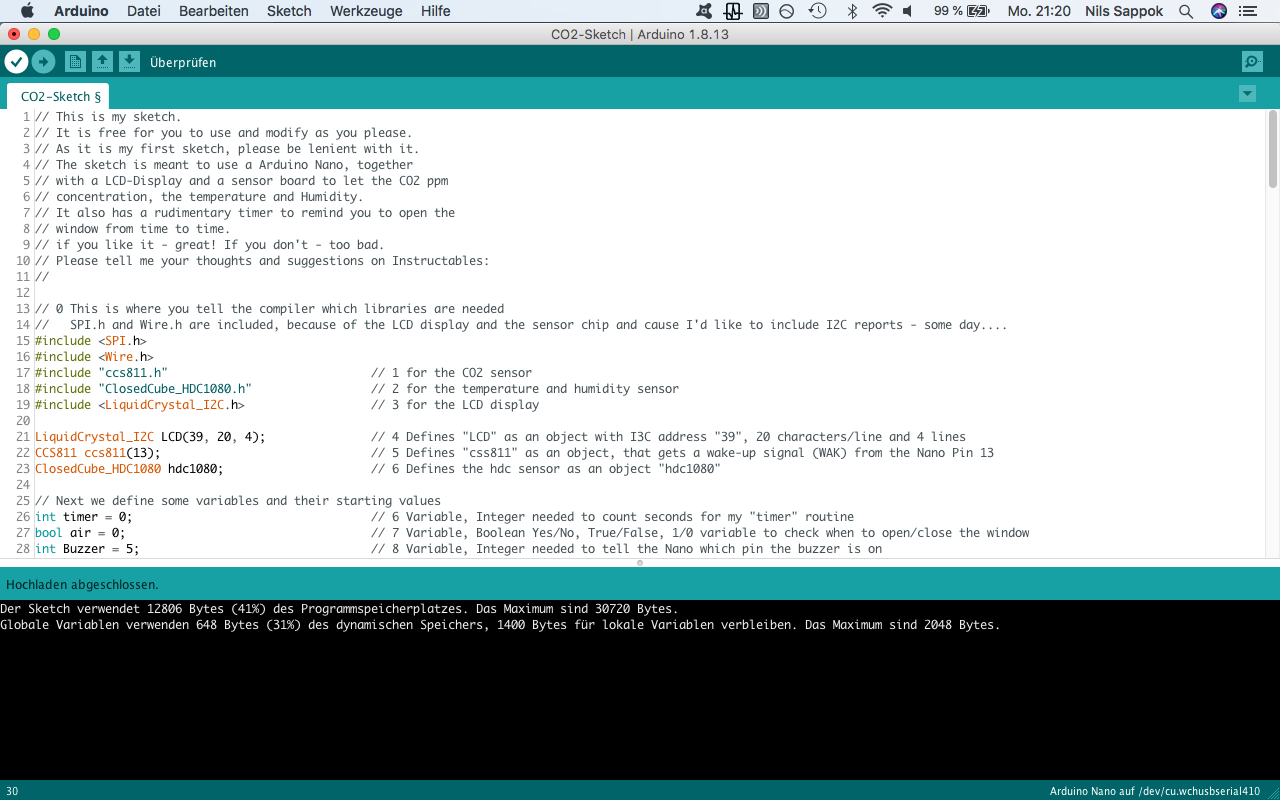Open the Bluetooth menu bar icon

pyautogui.click(x=852, y=11)
